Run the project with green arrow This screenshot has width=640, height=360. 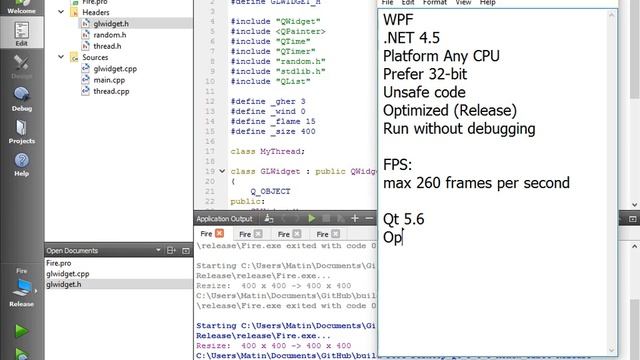[x=21, y=331]
